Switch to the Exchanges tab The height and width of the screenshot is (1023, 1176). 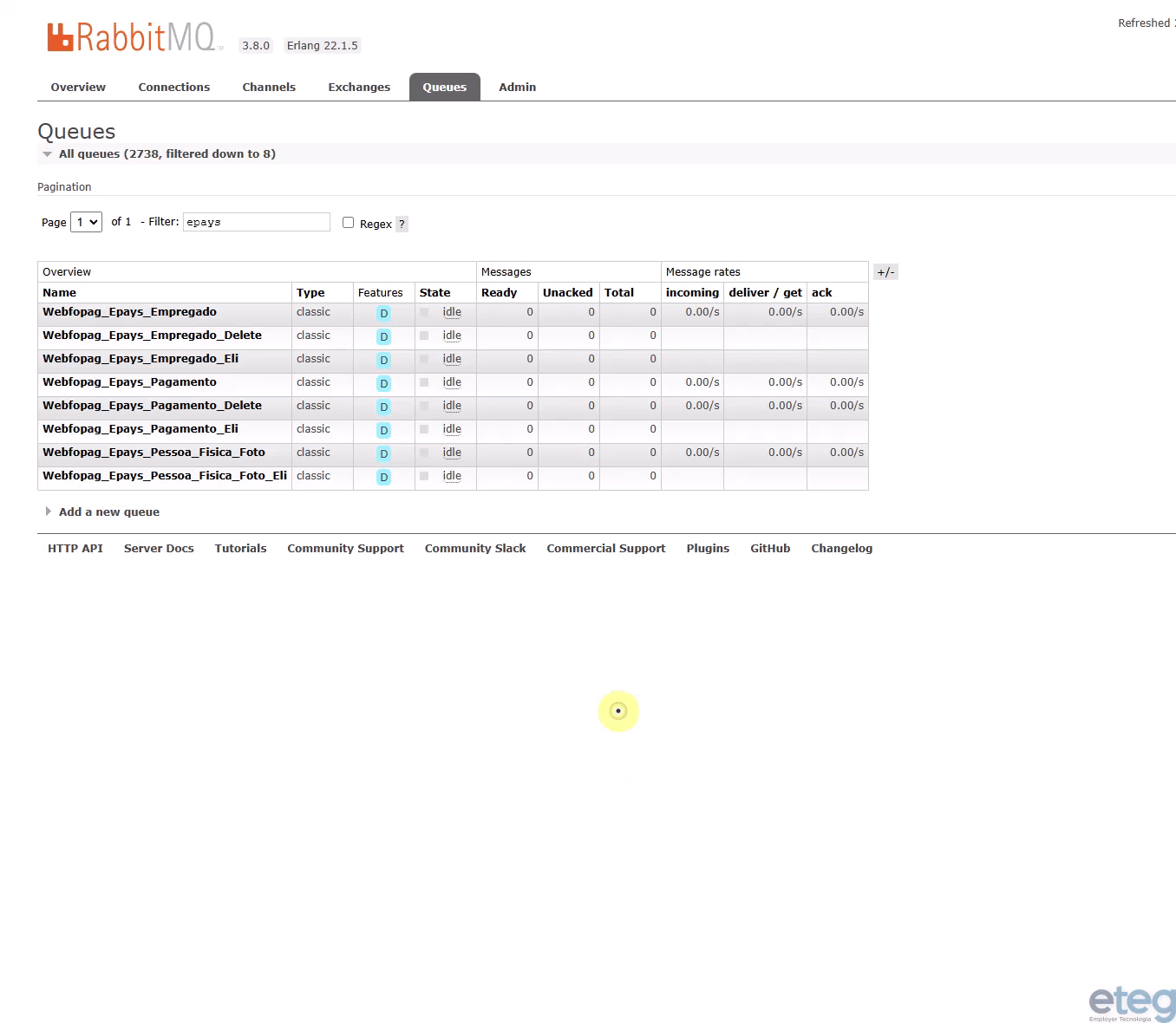tap(359, 87)
